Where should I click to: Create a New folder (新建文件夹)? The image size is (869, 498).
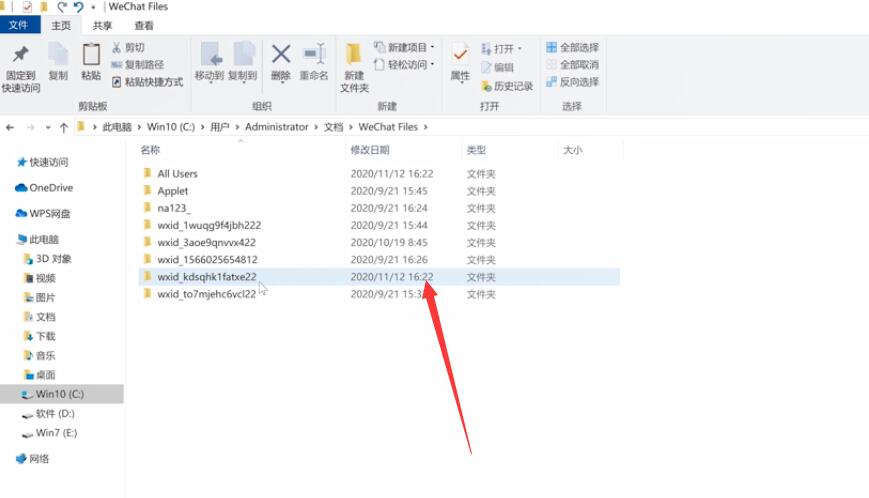(354, 66)
